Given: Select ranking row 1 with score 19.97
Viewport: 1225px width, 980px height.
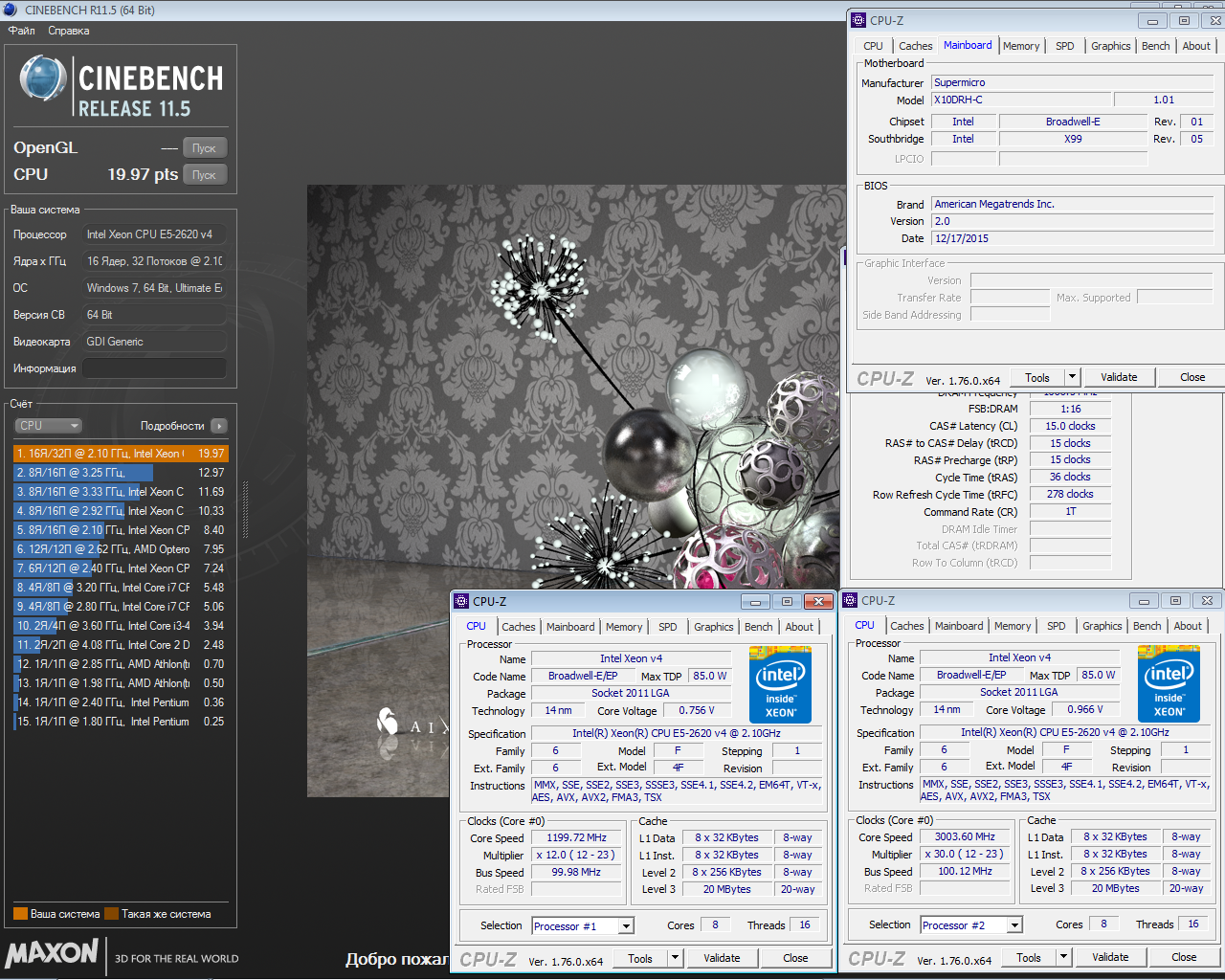Looking at the screenshot, I should [122, 454].
